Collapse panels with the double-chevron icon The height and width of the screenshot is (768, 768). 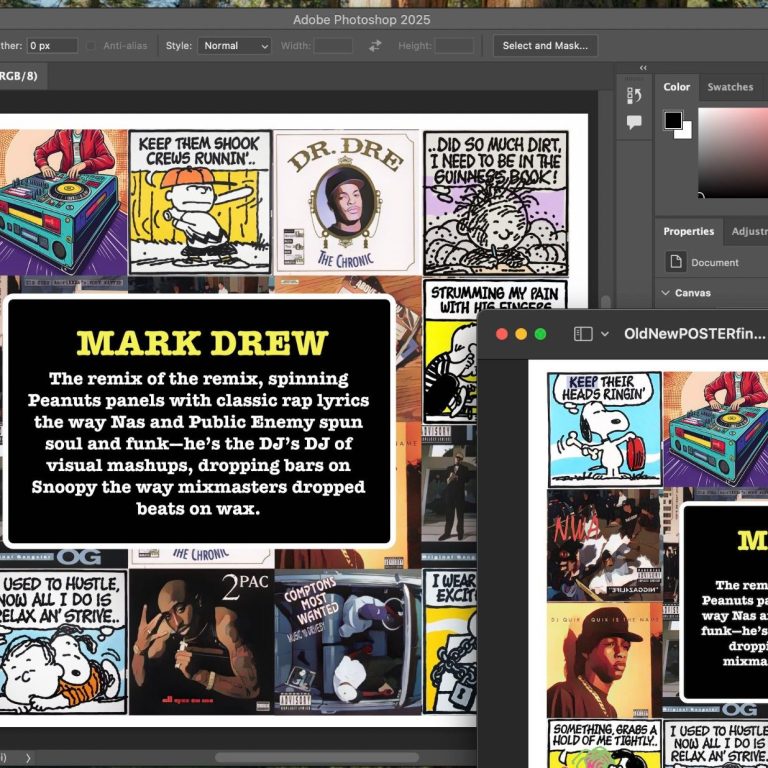pyautogui.click(x=643, y=68)
